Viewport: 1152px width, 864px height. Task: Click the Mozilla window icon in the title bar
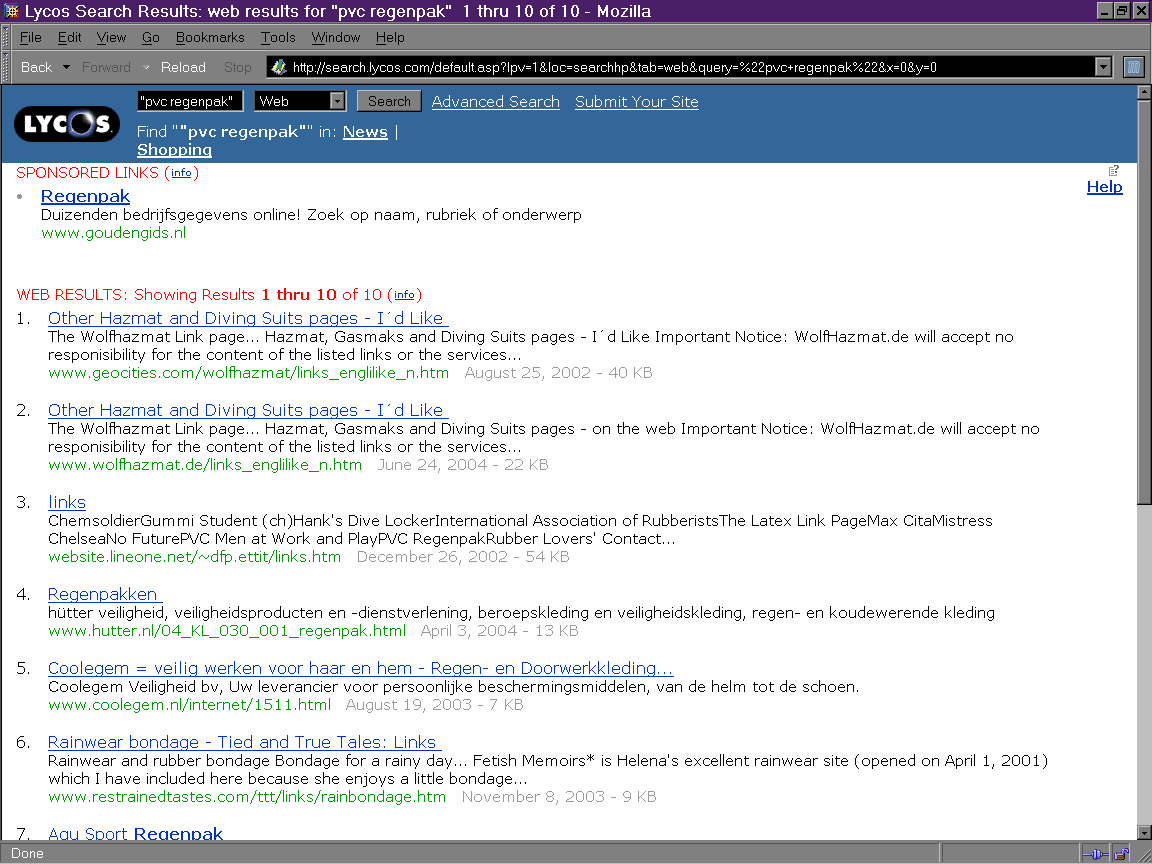pyautogui.click(x=12, y=11)
